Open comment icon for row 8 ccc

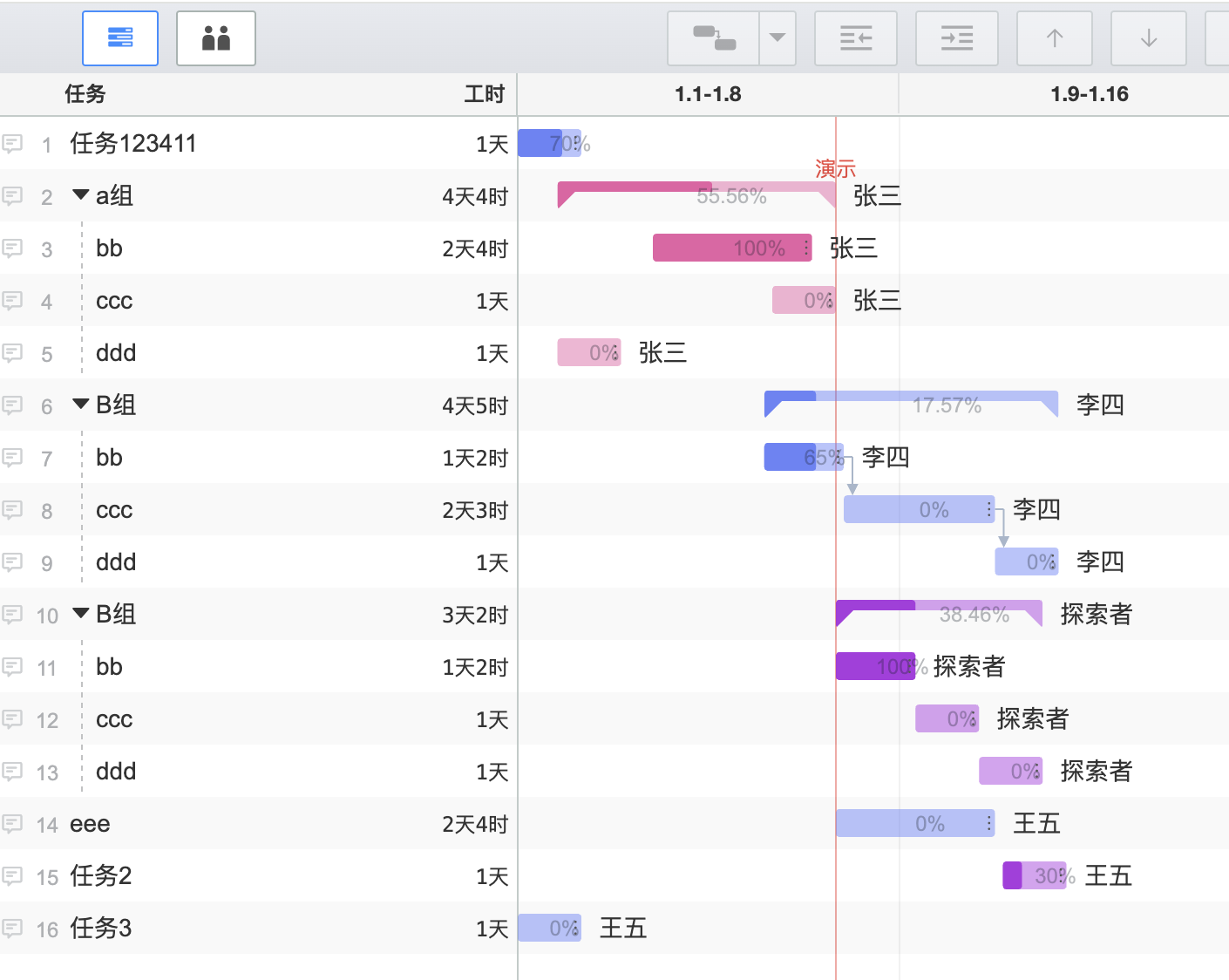point(12,509)
